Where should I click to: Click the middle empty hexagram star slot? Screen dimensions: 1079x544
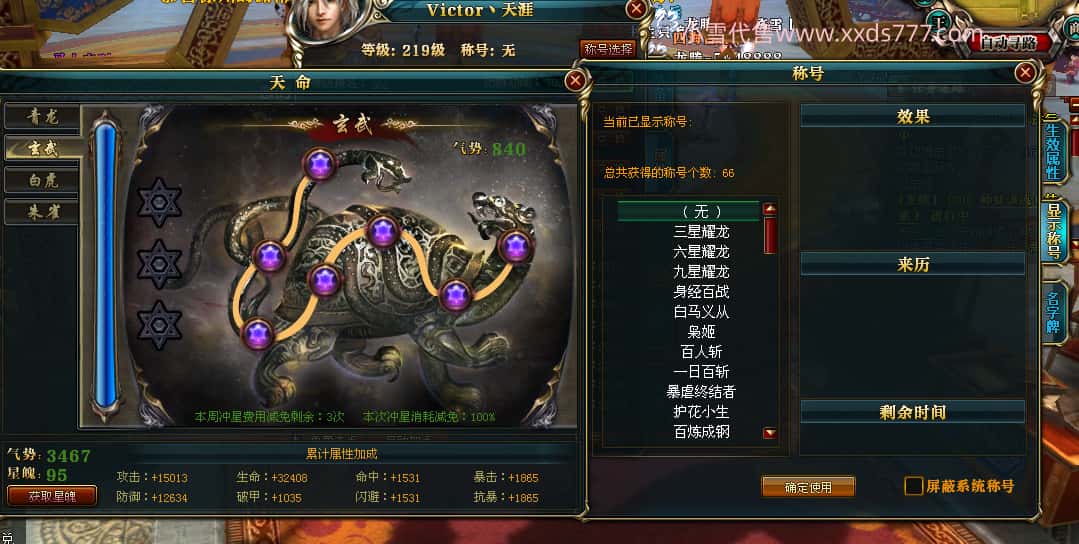(x=160, y=264)
